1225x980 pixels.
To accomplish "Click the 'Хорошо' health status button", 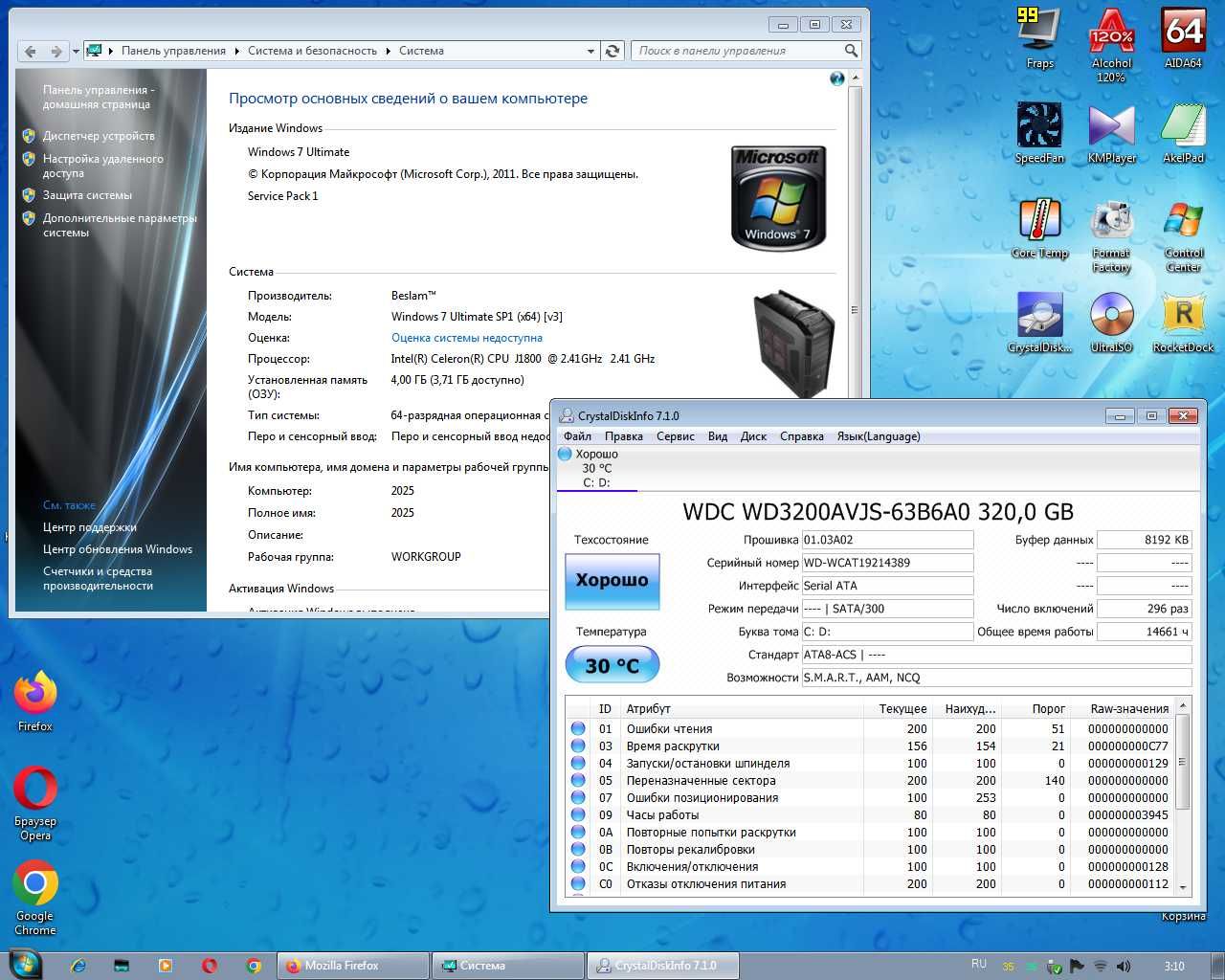I will pyautogui.click(x=612, y=581).
